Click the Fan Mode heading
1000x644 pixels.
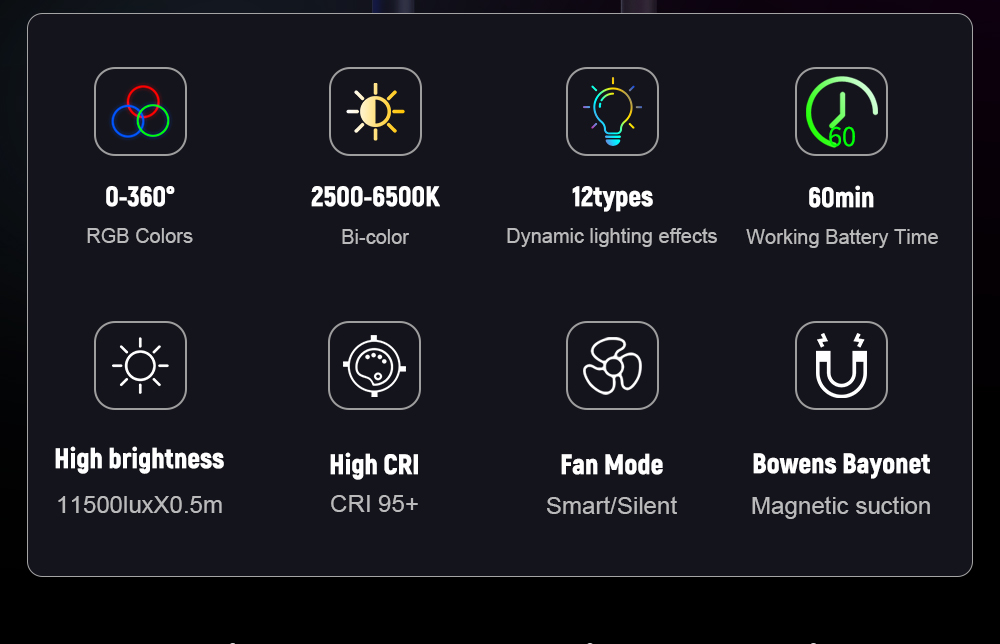(612, 465)
